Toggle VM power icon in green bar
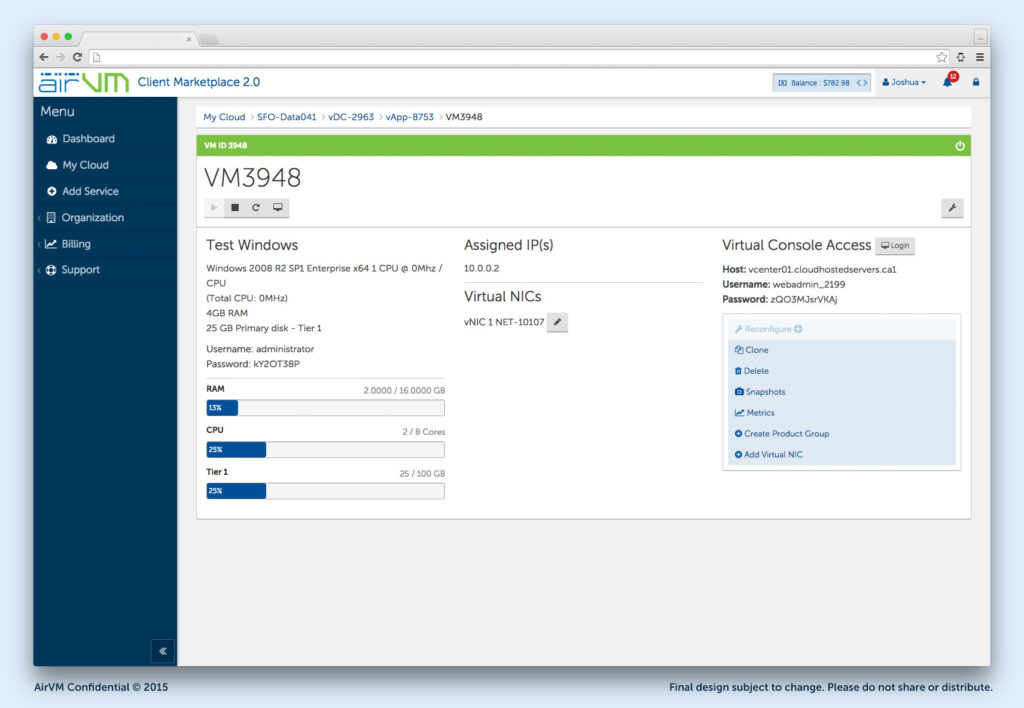The height and width of the screenshot is (708, 1024). tap(959, 146)
